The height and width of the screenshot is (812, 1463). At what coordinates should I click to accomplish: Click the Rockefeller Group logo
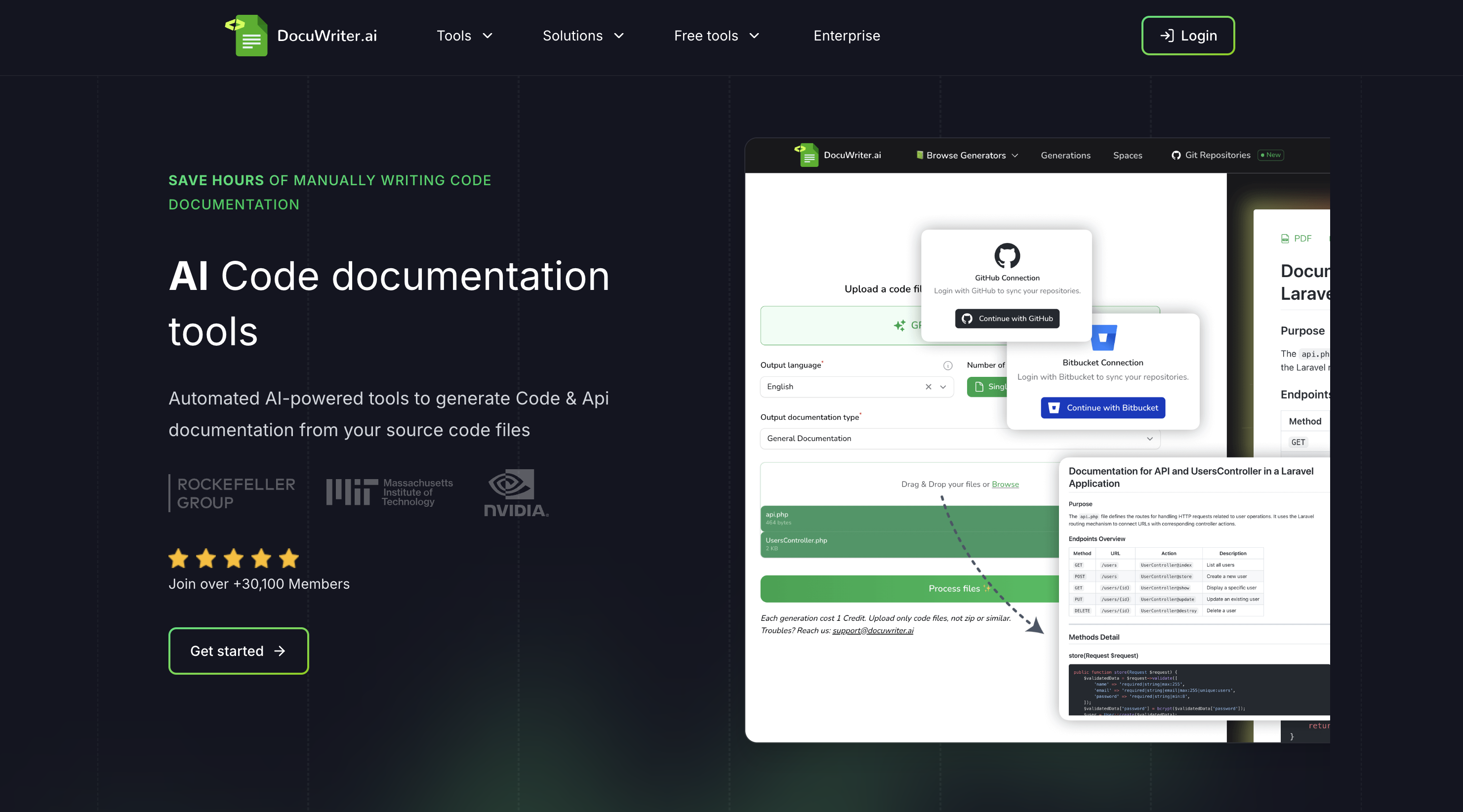pyautogui.click(x=232, y=493)
